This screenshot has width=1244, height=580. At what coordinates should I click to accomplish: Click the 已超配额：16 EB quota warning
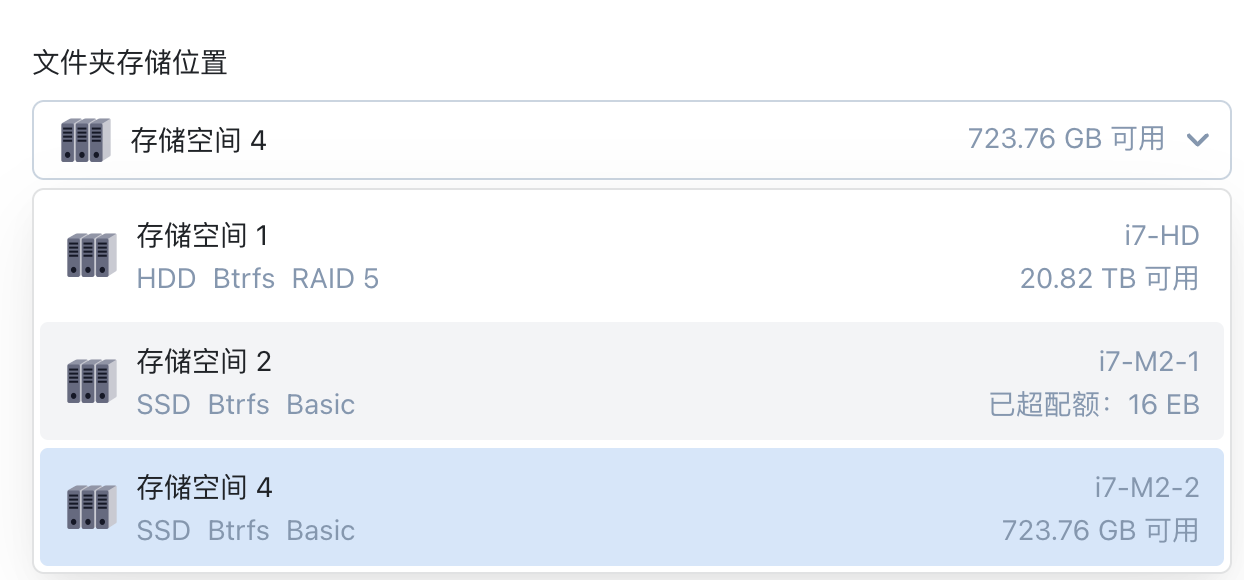tap(1094, 405)
